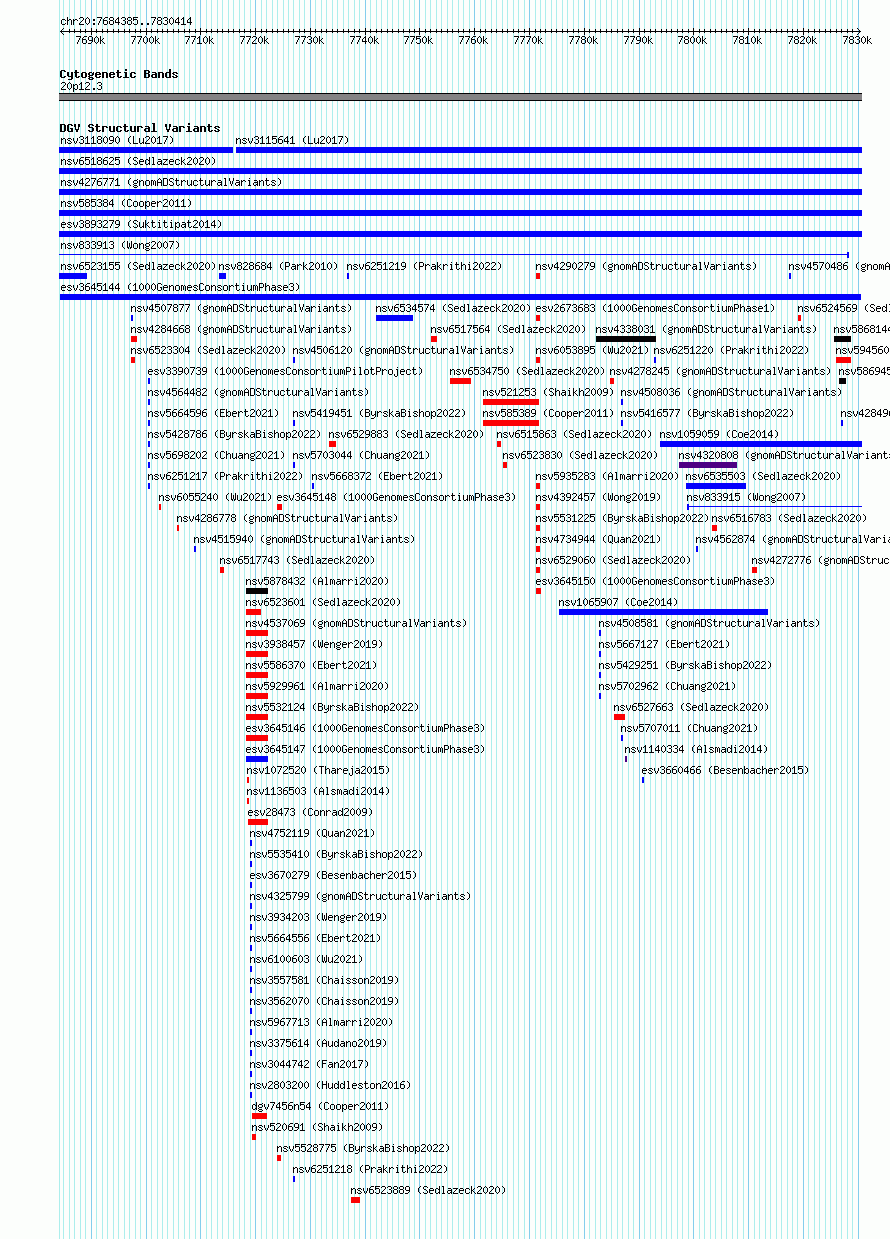Open nsv6251219 (Prakrithi2022) label
Viewport: 890px width, 1239px height.
point(424,266)
